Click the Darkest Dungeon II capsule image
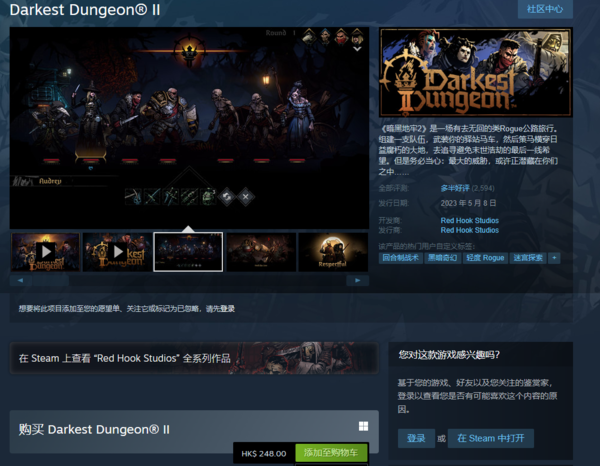This screenshot has width=600, height=466. click(x=476, y=72)
